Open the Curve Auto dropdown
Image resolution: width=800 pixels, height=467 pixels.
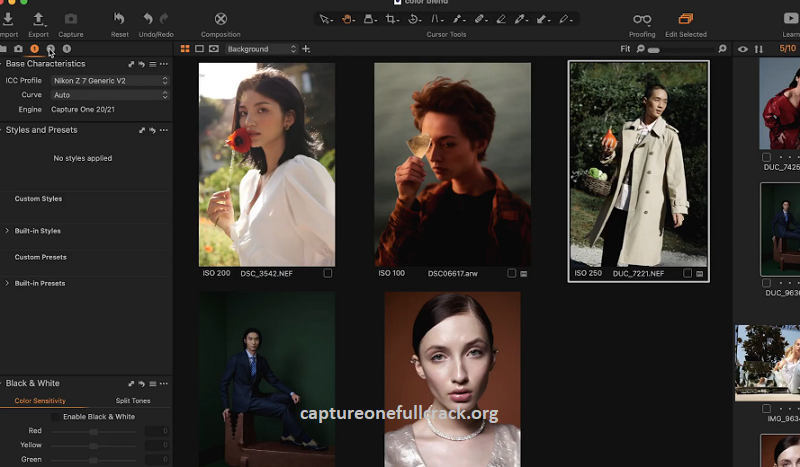110,95
